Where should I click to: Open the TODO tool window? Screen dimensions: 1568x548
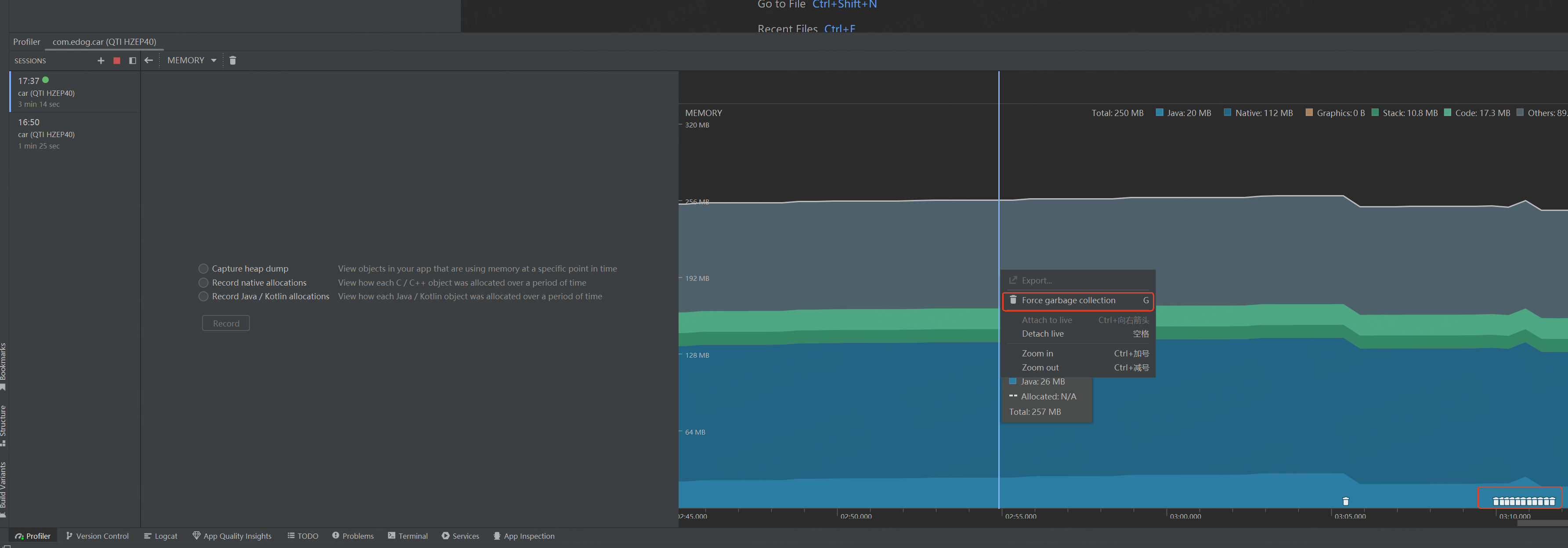point(303,536)
